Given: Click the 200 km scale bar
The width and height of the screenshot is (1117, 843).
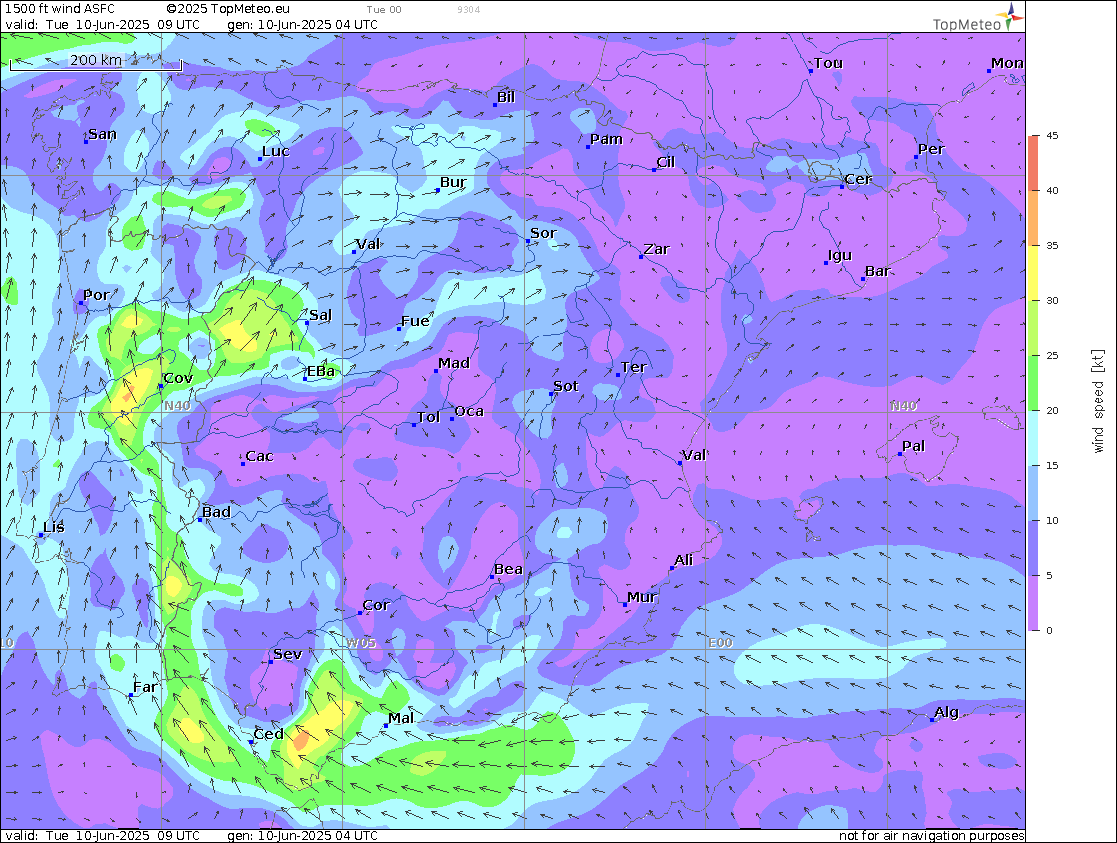Looking at the screenshot, I should tap(96, 64).
